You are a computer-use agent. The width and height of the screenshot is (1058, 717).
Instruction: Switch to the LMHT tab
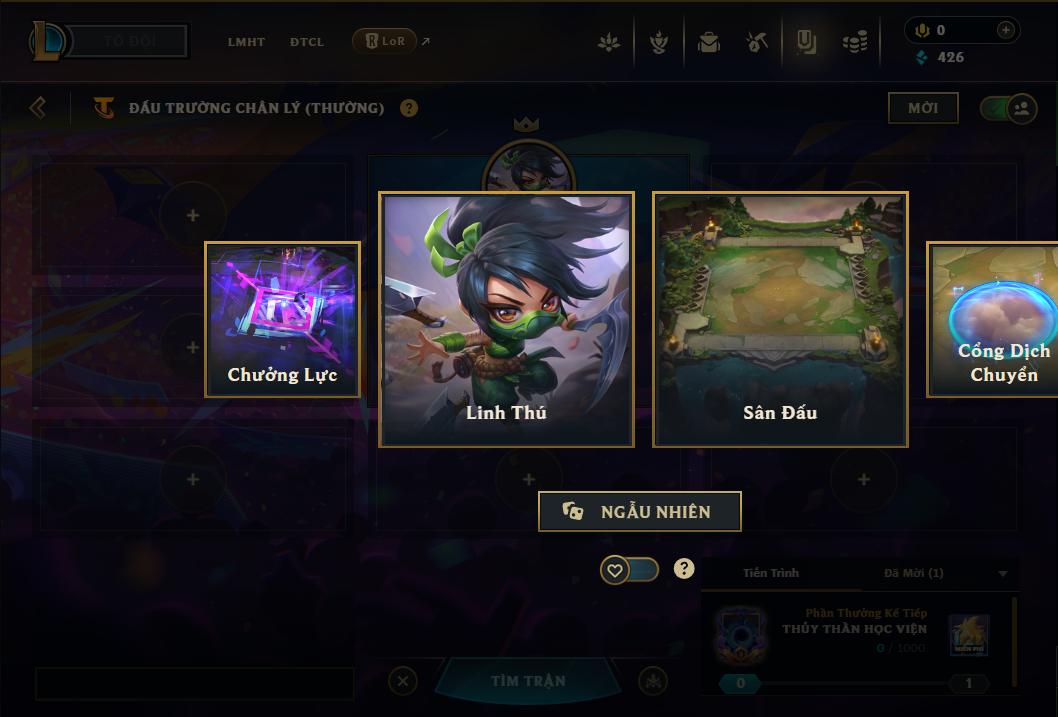tap(246, 42)
